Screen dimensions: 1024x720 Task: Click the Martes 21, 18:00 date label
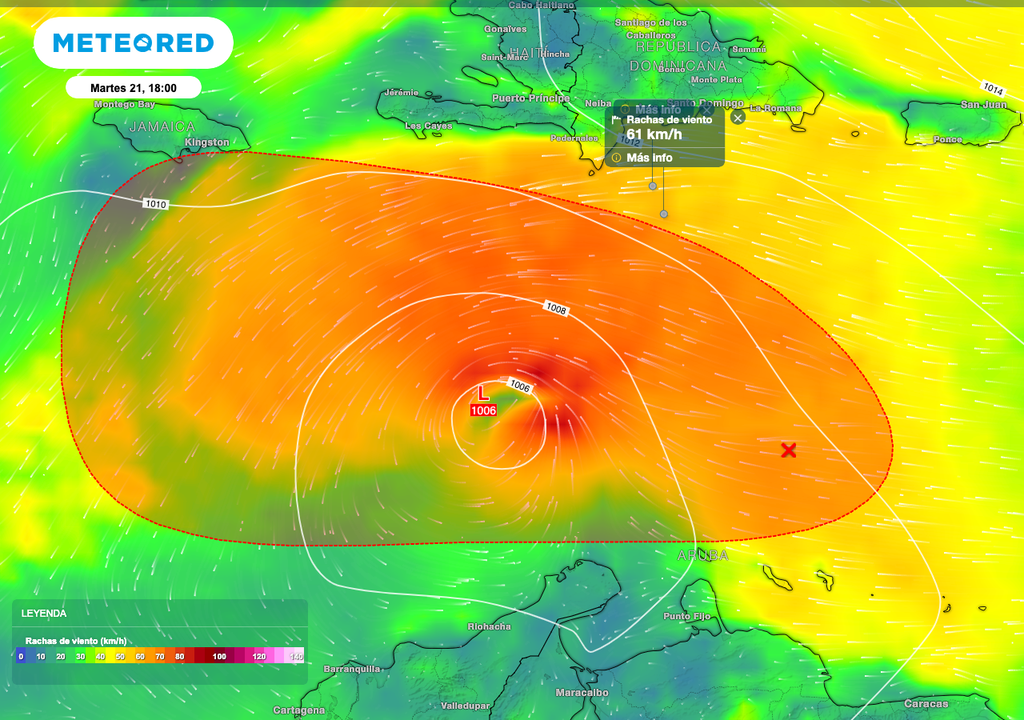click(133, 88)
